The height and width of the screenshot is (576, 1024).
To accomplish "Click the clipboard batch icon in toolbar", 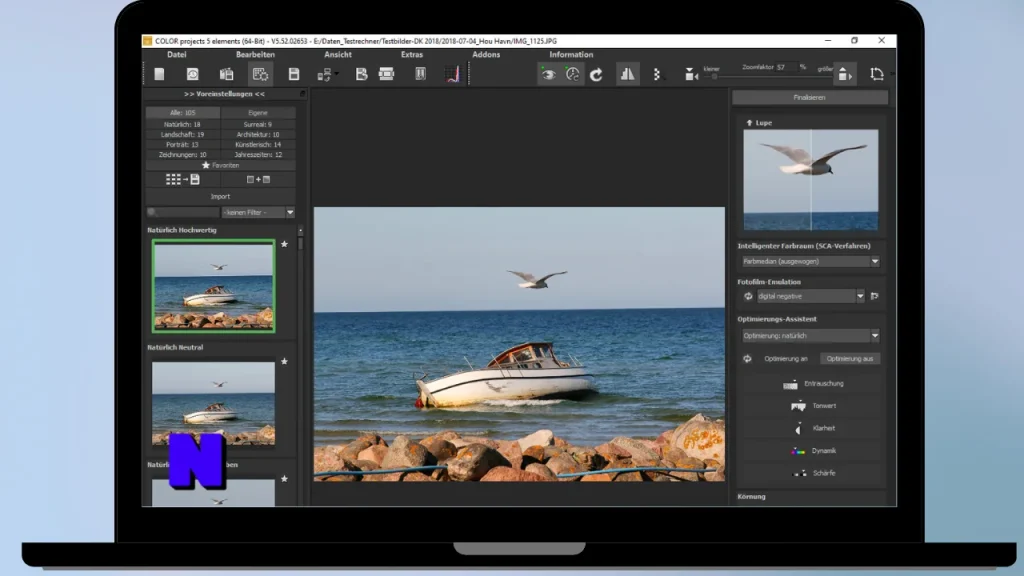I will click(x=227, y=74).
